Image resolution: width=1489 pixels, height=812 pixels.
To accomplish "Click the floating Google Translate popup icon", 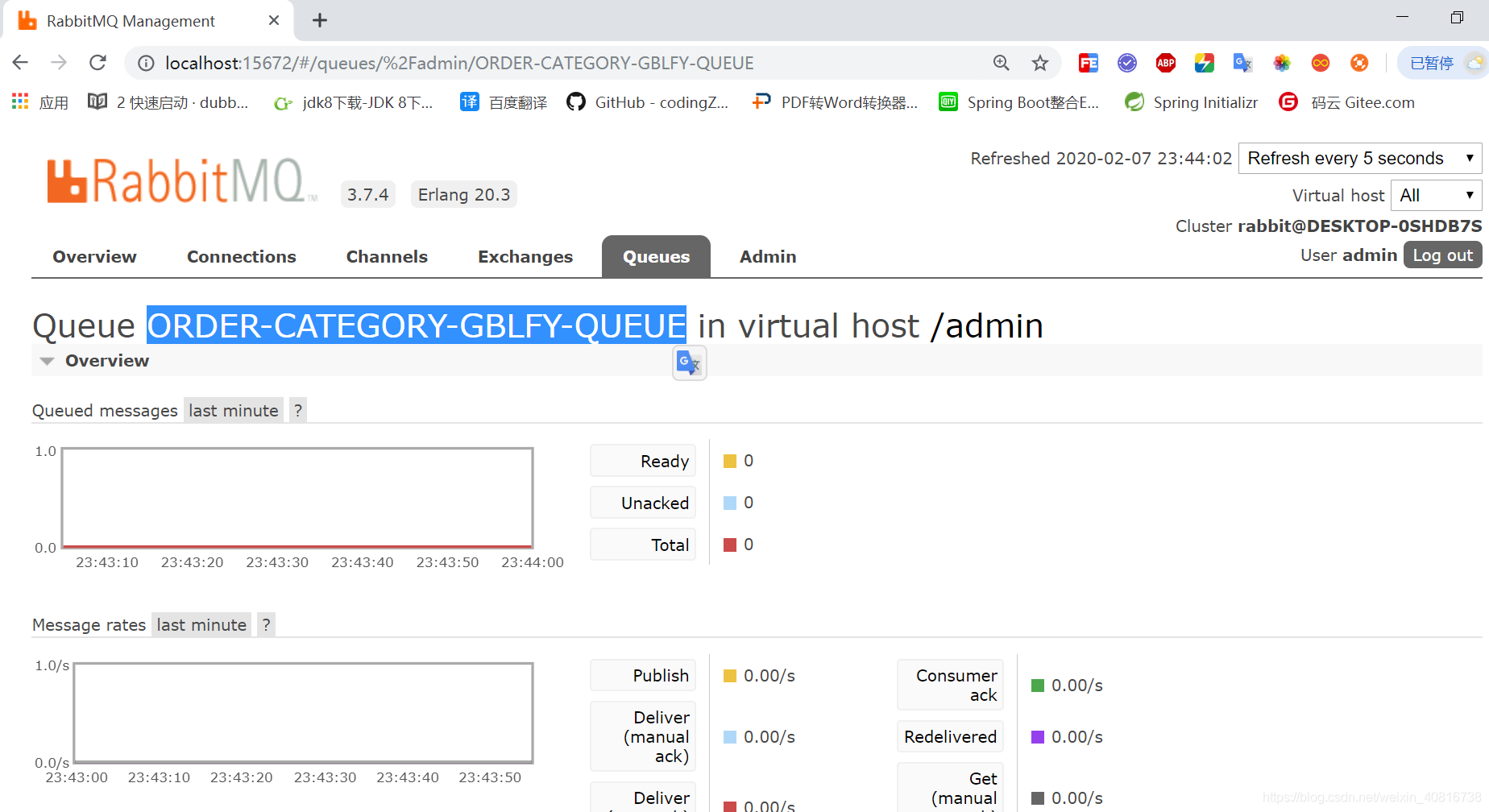I will pyautogui.click(x=689, y=363).
